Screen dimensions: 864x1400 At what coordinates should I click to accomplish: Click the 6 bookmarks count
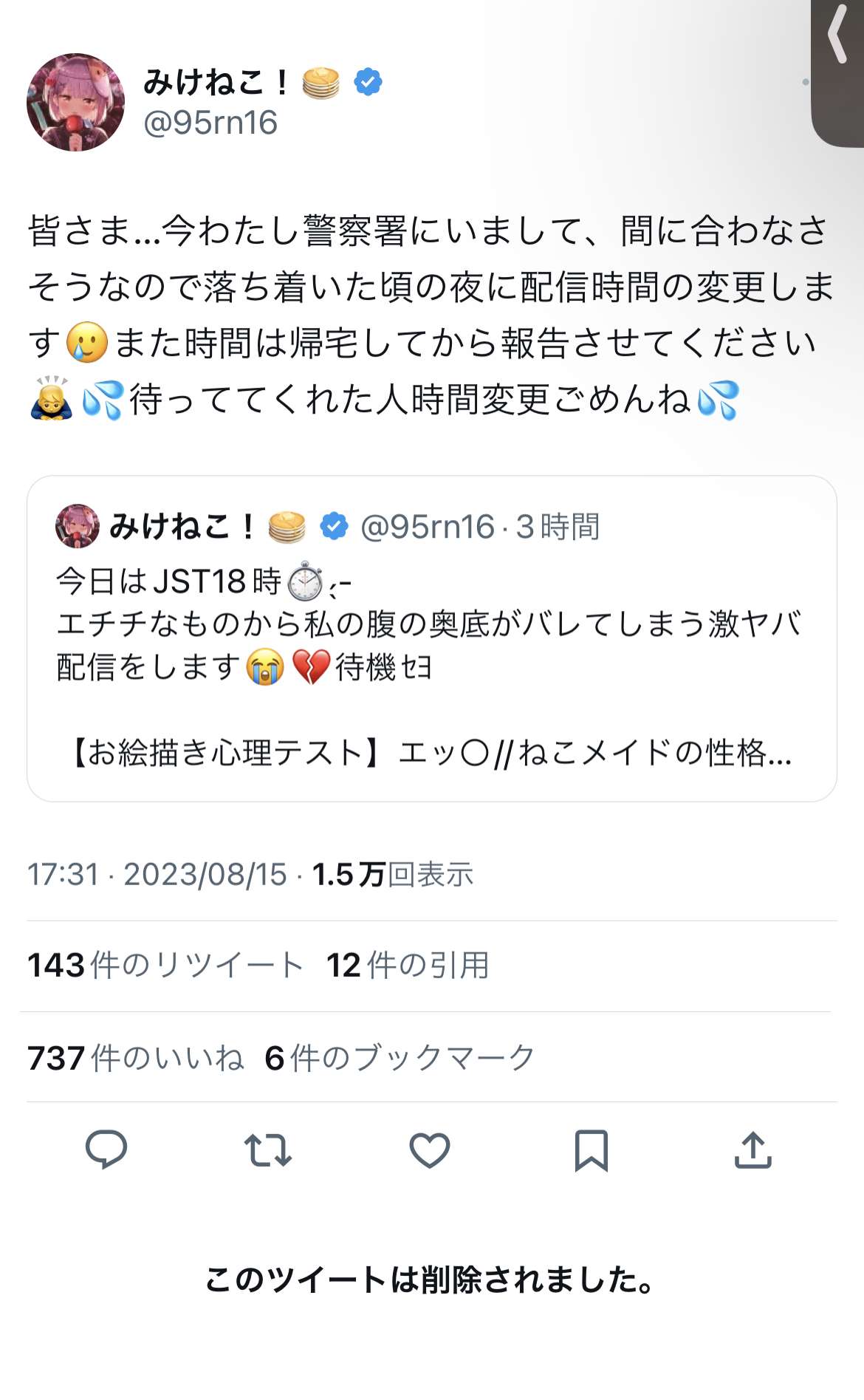click(x=399, y=1058)
